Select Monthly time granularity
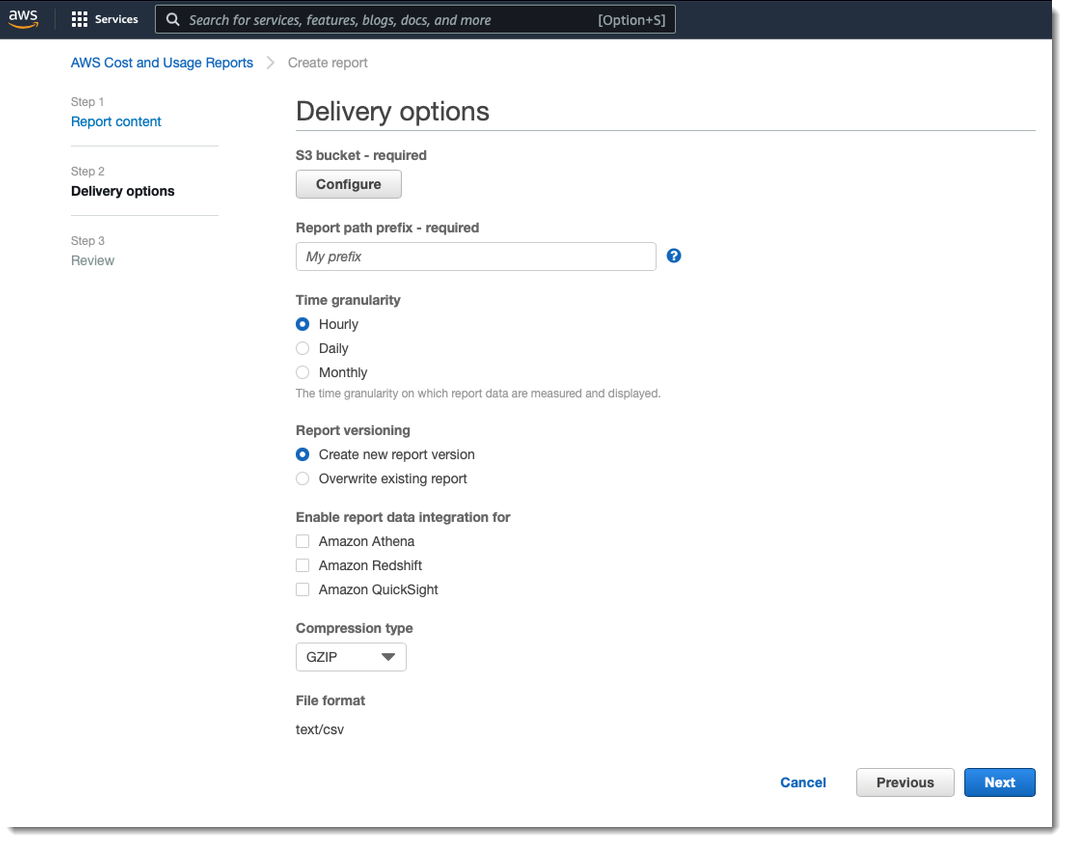1067x842 pixels. [x=303, y=372]
